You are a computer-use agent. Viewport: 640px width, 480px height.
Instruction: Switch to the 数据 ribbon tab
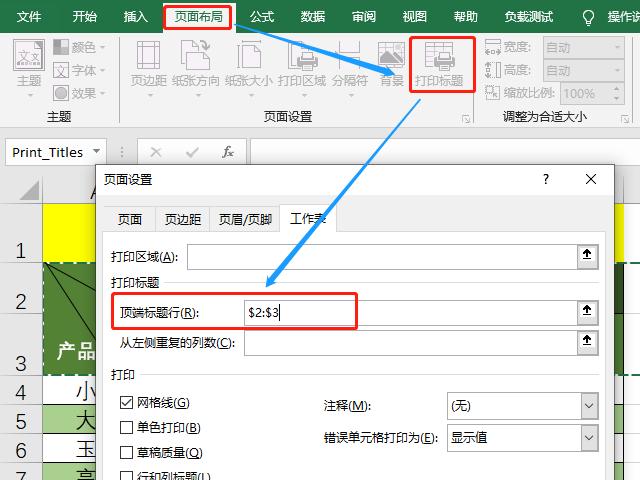pyautogui.click(x=313, y=17)
